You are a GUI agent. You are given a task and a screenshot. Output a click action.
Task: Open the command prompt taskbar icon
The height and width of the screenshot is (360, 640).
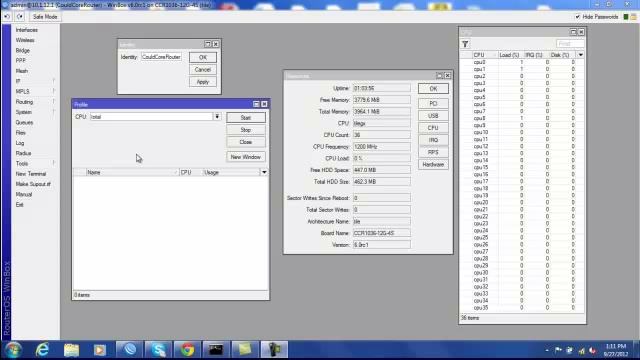pos(216,350)
